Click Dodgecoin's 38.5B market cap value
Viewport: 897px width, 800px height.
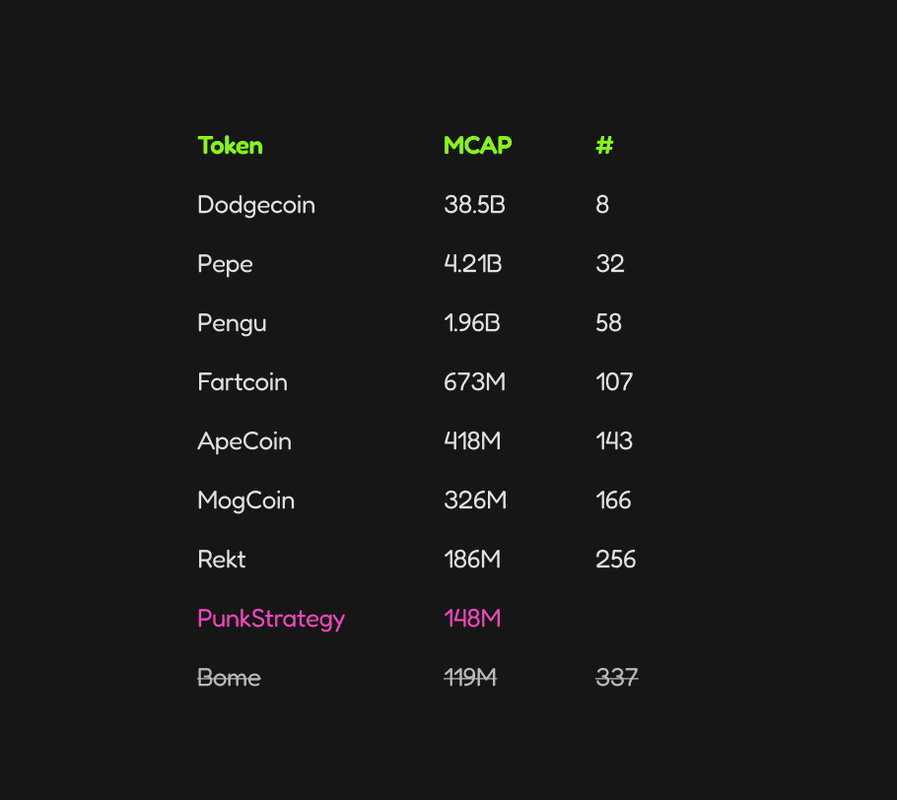click(x=474, y=205)
